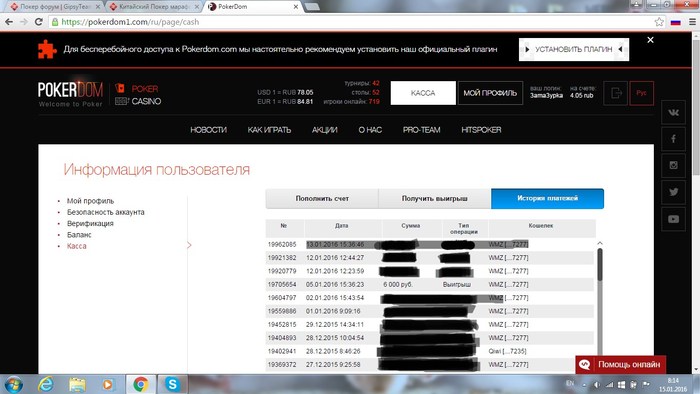Click payment history table scrollbar thumb
700x394 pixels.
(x=600, y=265)
